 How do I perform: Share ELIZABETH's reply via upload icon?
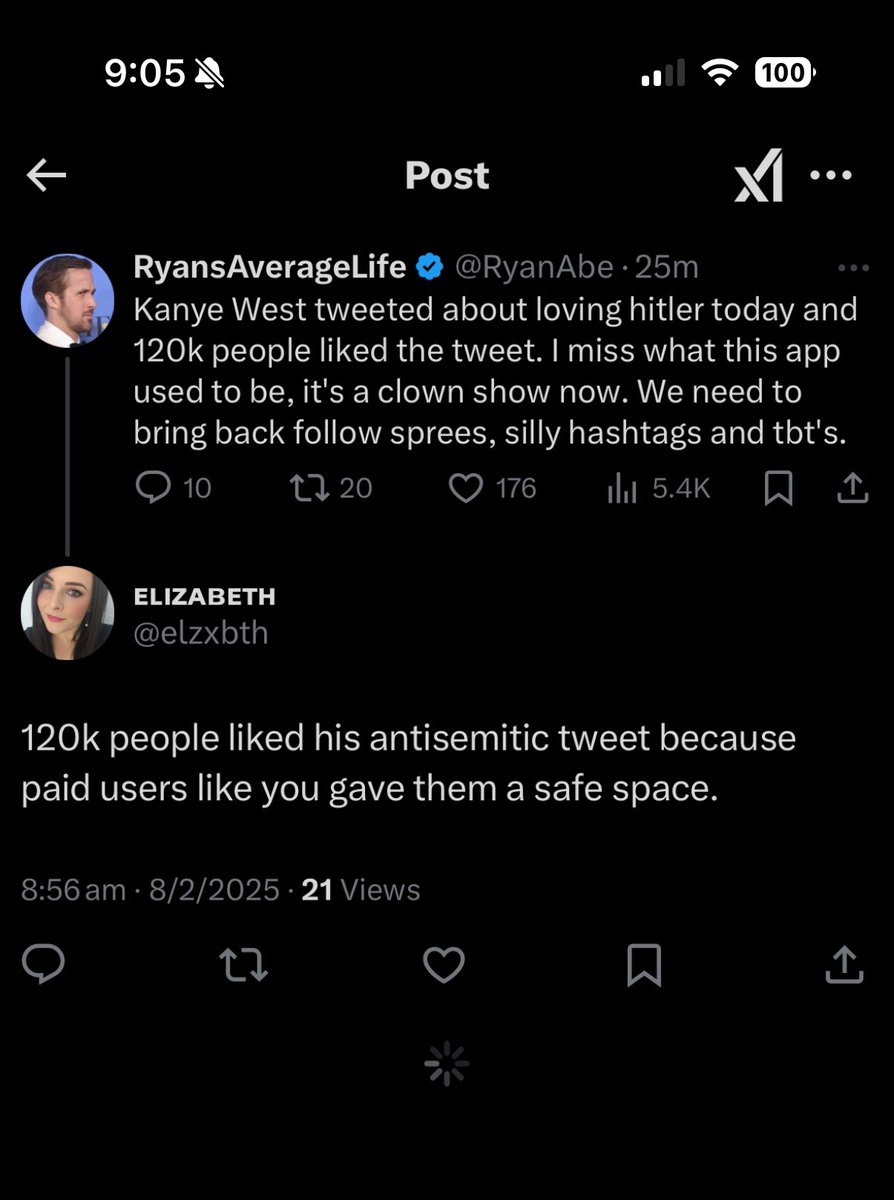pos(845,965)
